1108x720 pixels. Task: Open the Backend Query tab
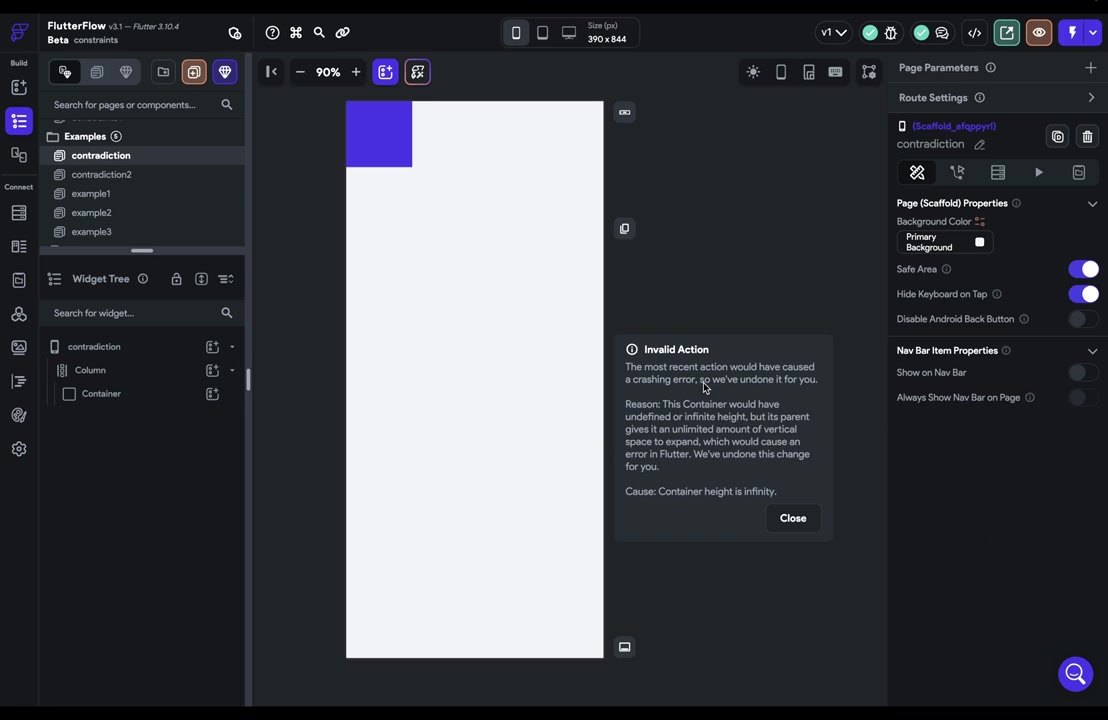[998, 172]
